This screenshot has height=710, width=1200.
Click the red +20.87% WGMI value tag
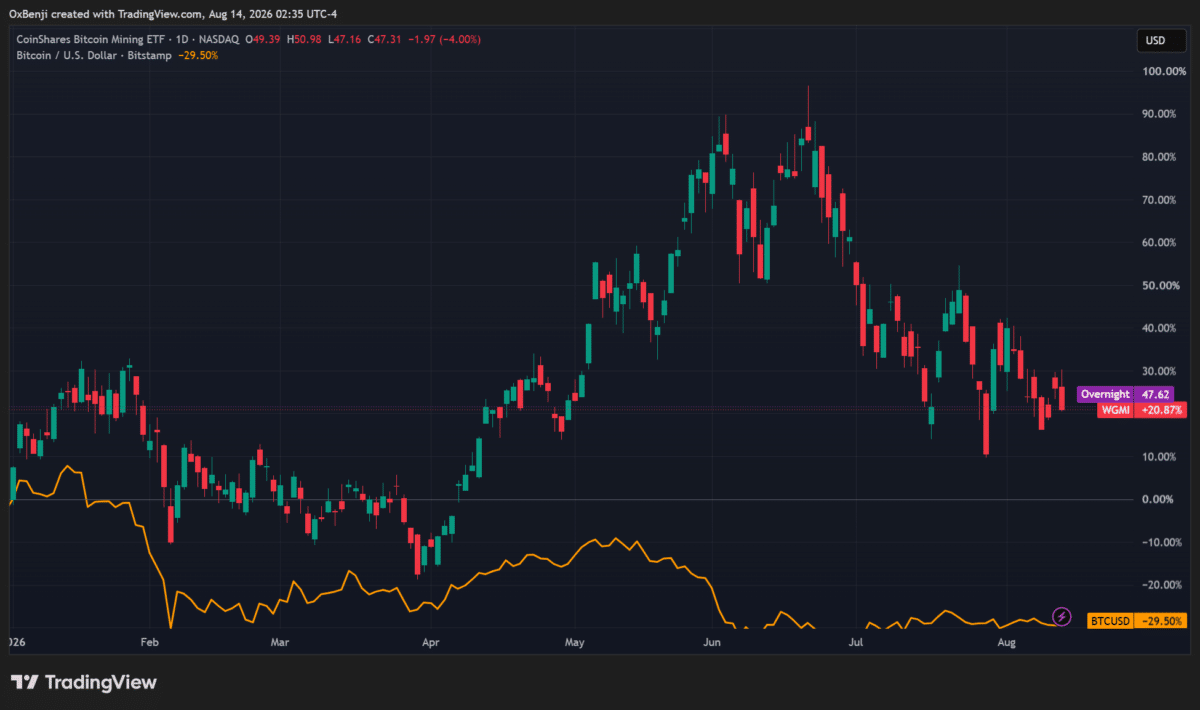1162,411
